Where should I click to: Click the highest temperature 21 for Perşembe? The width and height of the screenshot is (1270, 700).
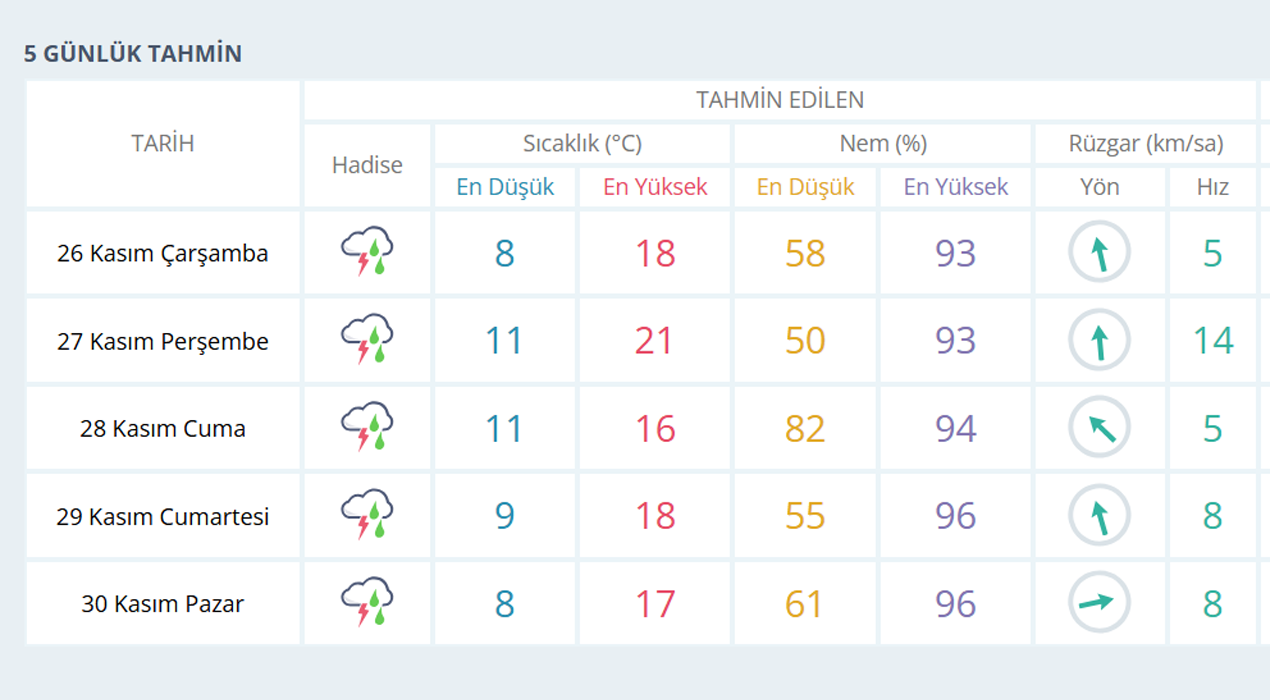click(655, 341)
